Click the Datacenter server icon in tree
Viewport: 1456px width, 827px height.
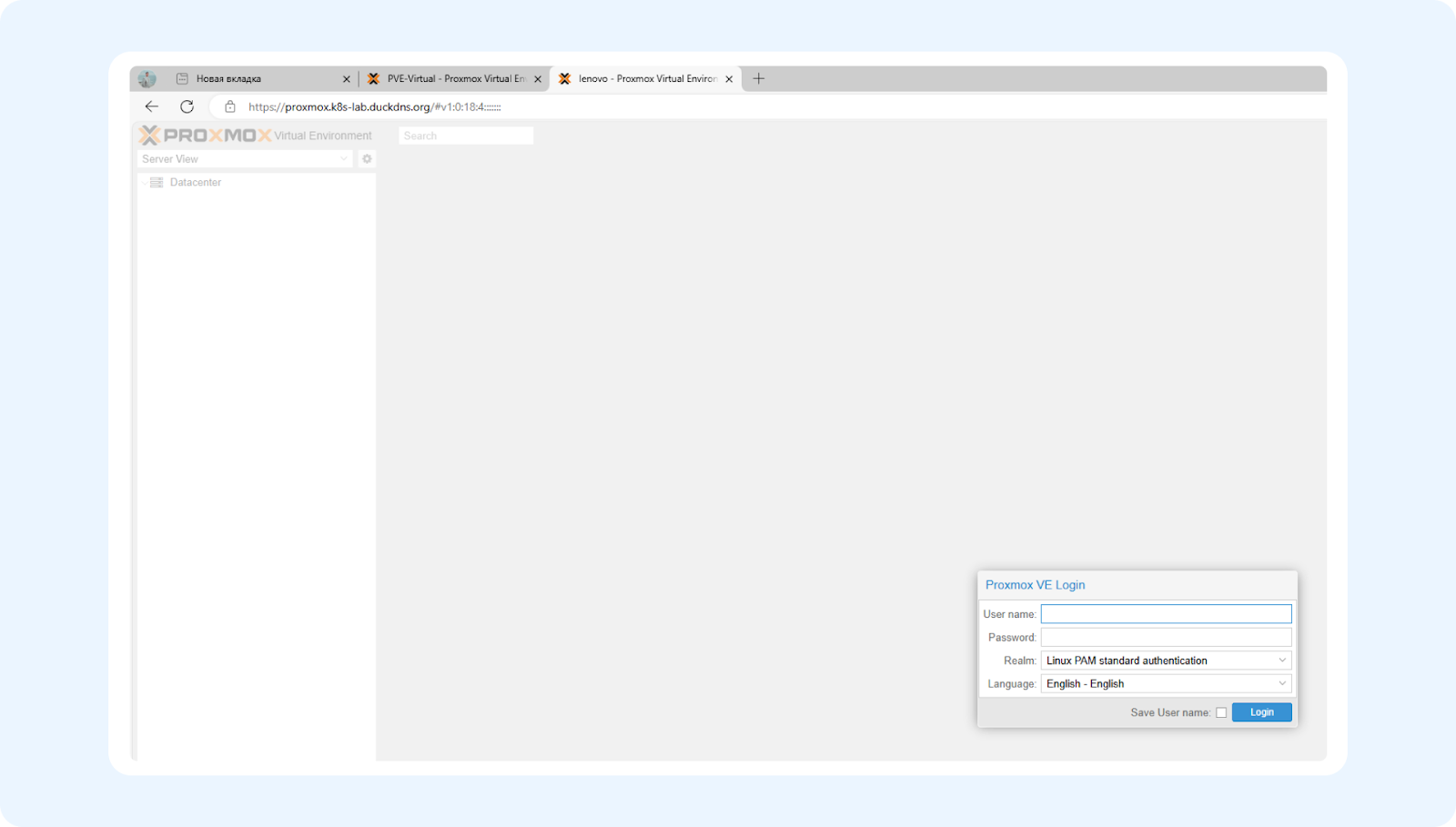click(x=157, y=183)
